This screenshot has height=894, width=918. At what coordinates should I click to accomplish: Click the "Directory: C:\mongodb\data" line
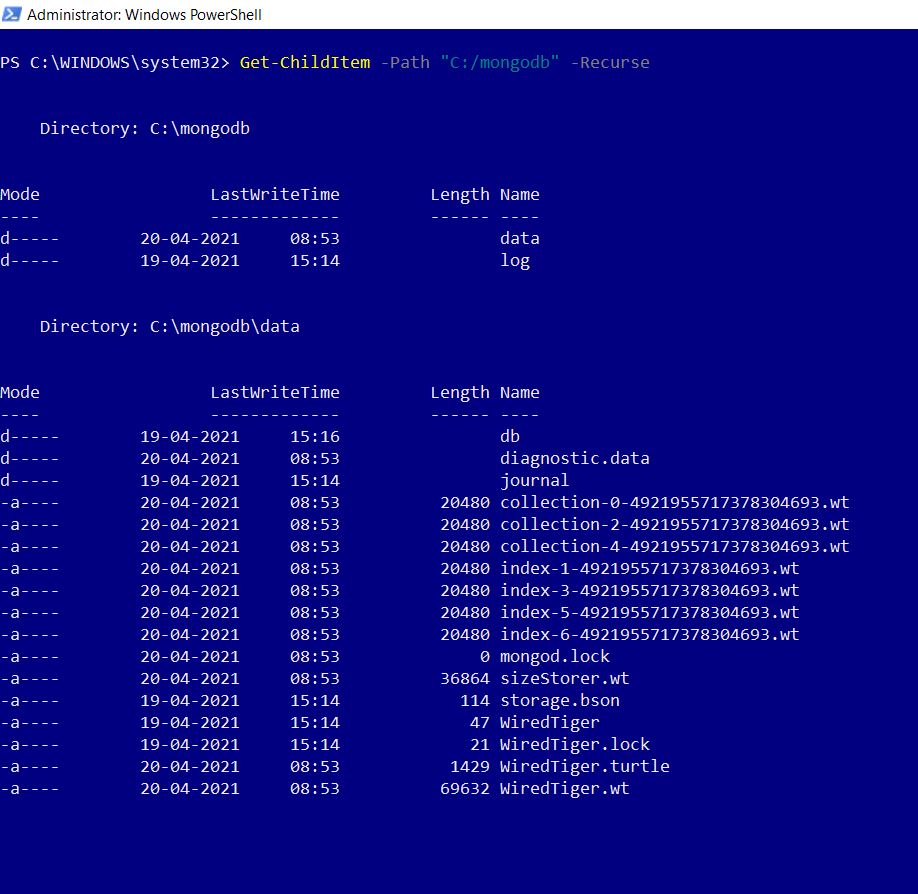[170, 326]
